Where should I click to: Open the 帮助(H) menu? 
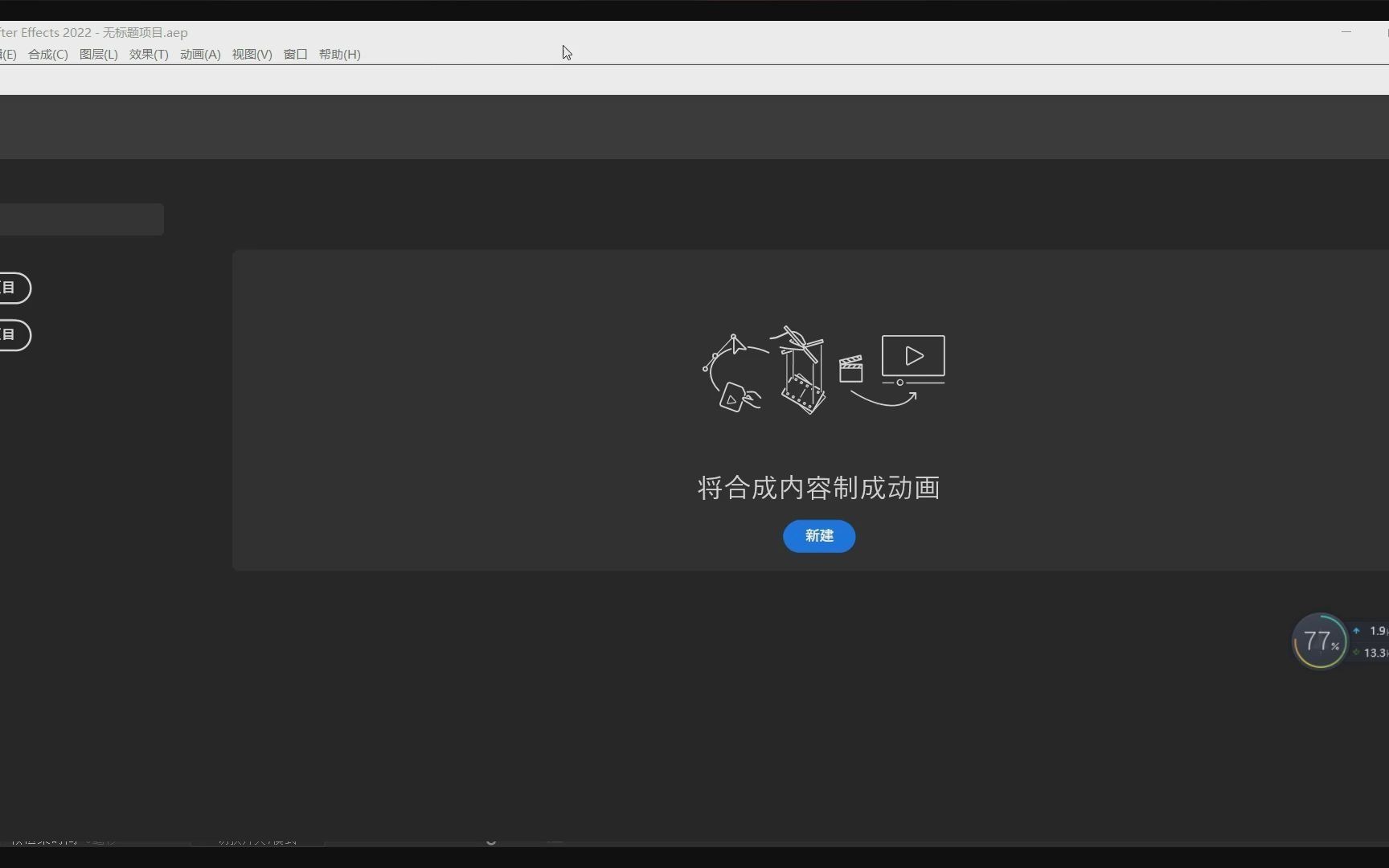(338, 54)
